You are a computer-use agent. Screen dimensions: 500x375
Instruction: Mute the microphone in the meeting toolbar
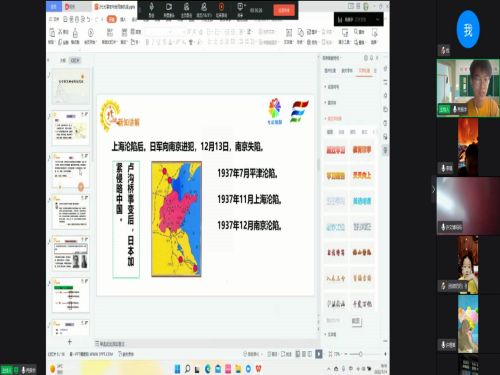[x=151, y=10]
